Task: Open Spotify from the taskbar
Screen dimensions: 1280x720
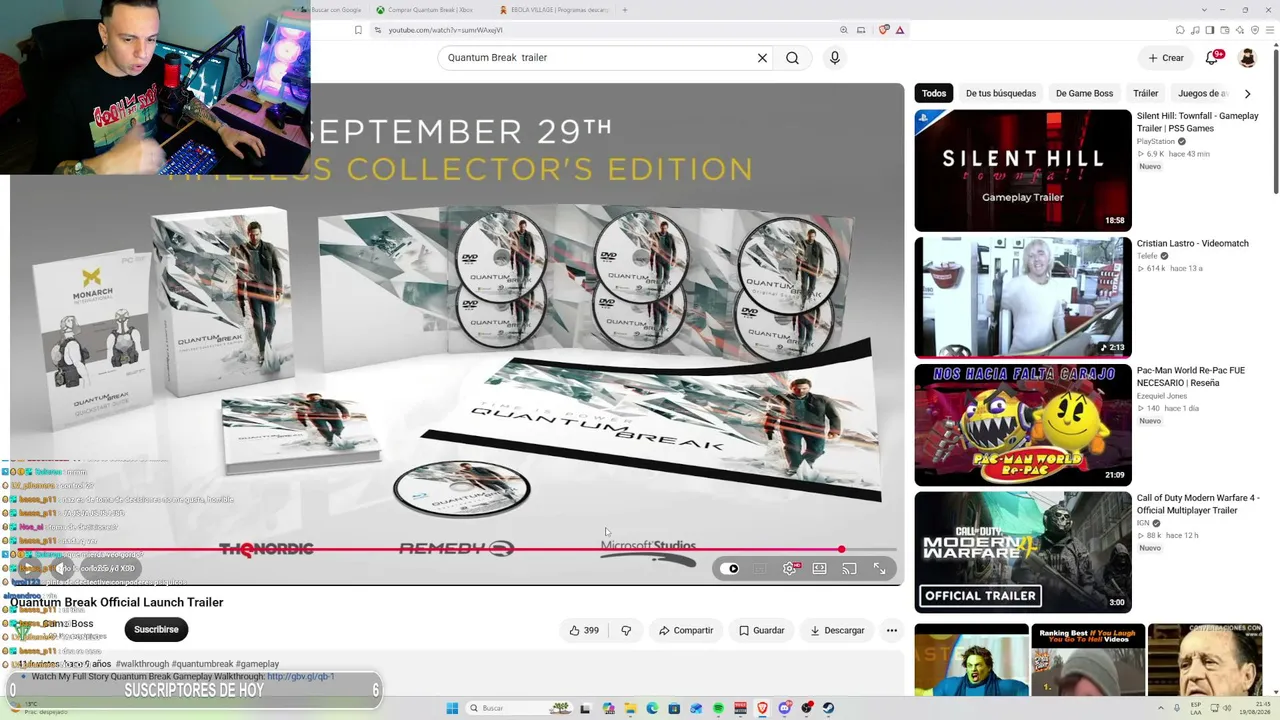Action: pos(718,708)
